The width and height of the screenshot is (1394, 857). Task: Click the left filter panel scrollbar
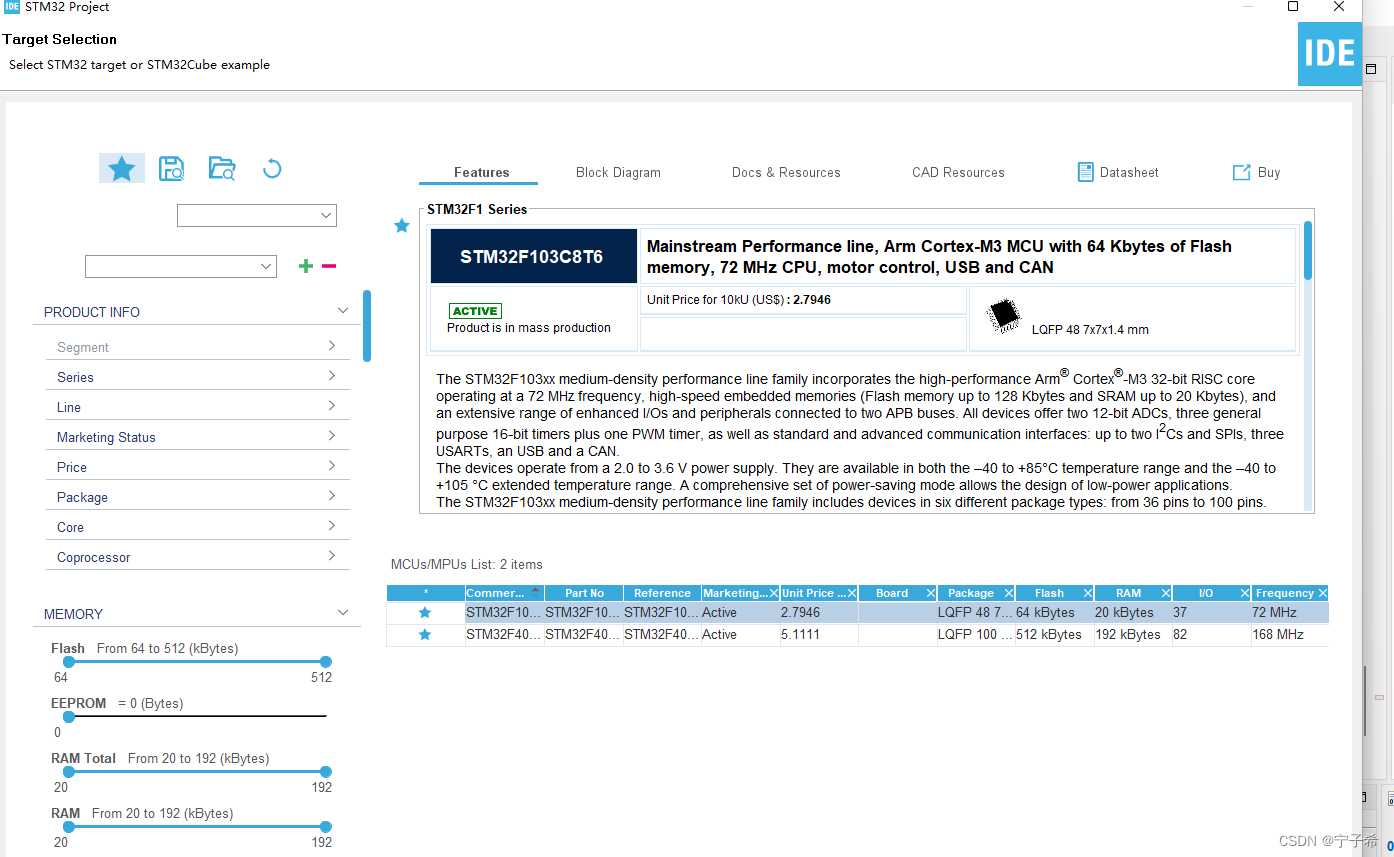point(367,326)
